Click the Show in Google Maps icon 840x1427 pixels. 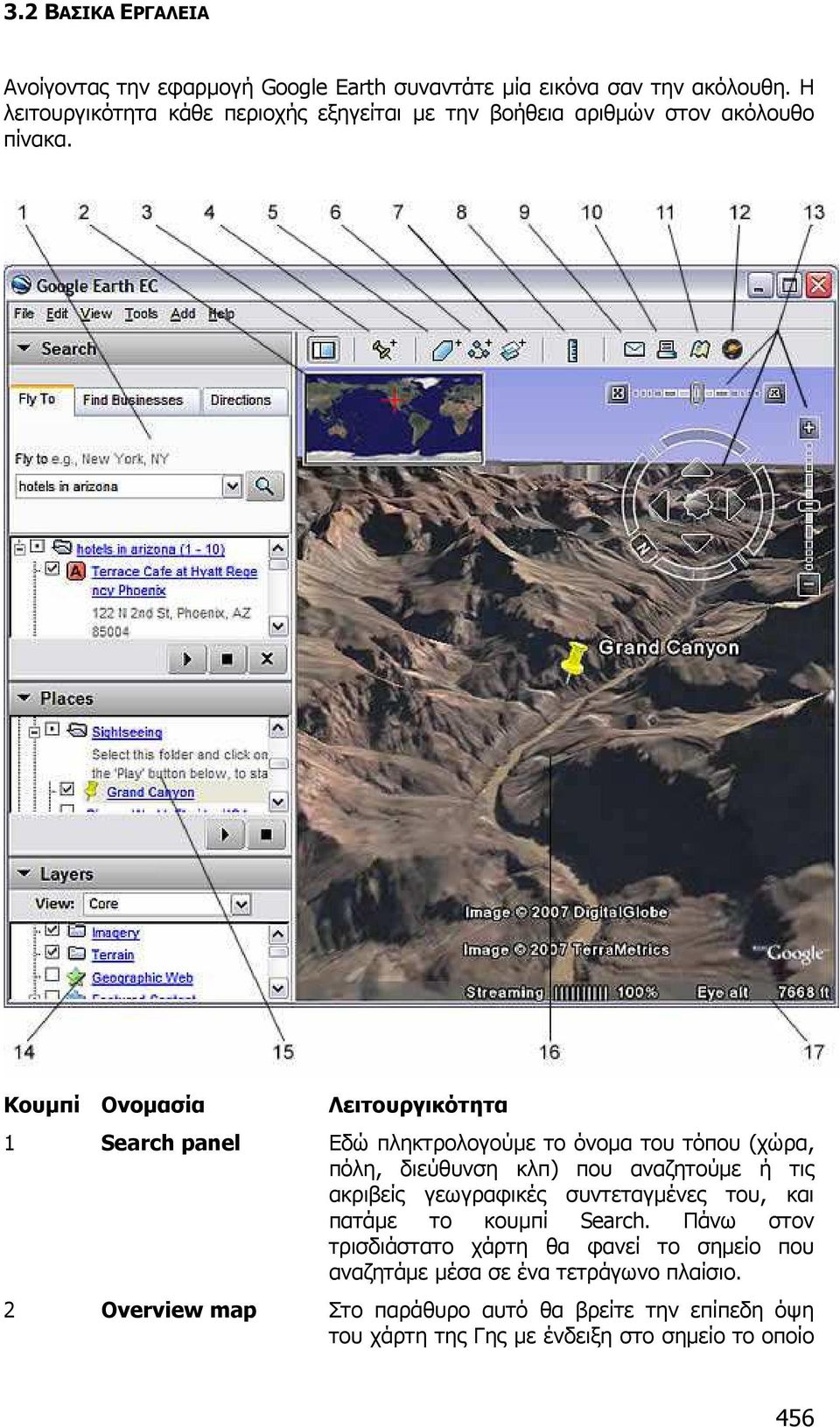coord(699,350)
